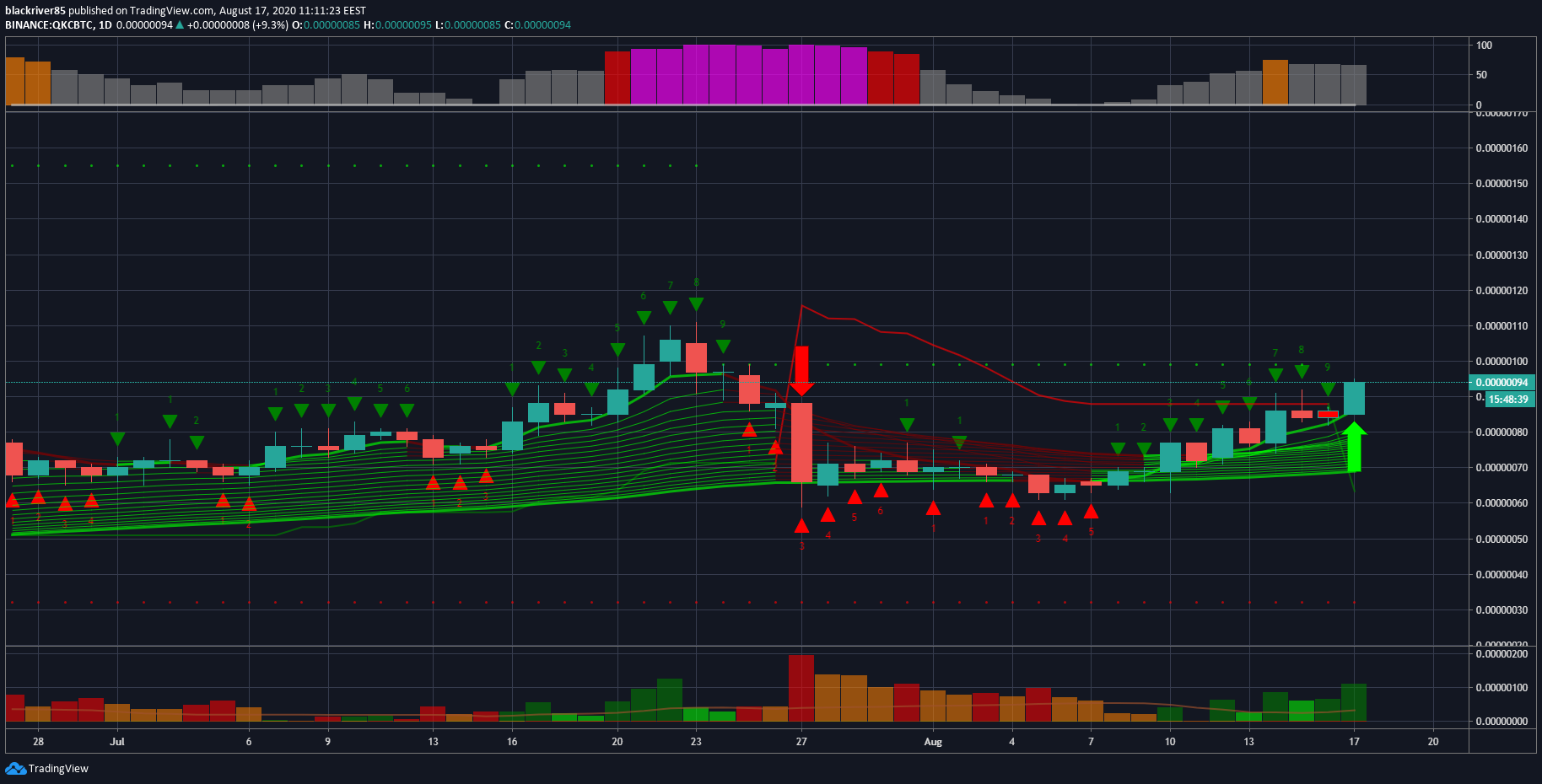Click the orange bar in top indicator near Aug 14

click(x=1275, y=83)
